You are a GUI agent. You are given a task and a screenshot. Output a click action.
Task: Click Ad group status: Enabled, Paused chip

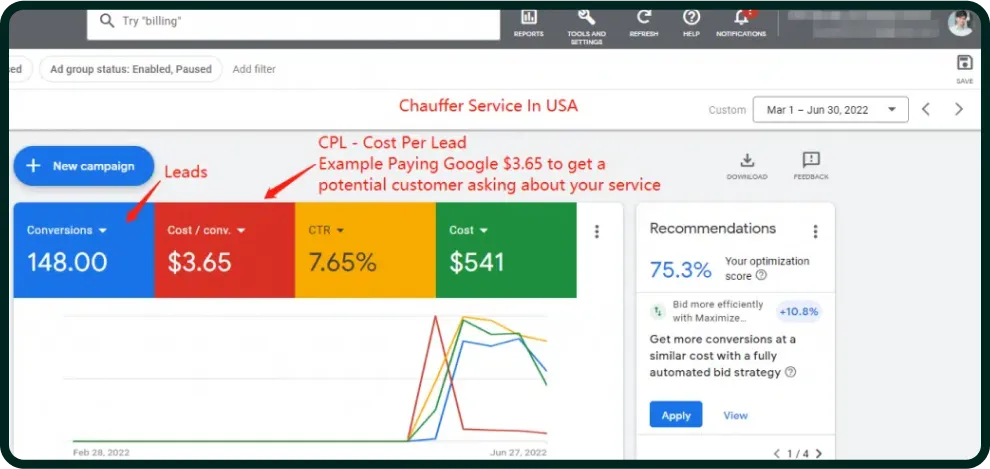click(x=131, y=69)
